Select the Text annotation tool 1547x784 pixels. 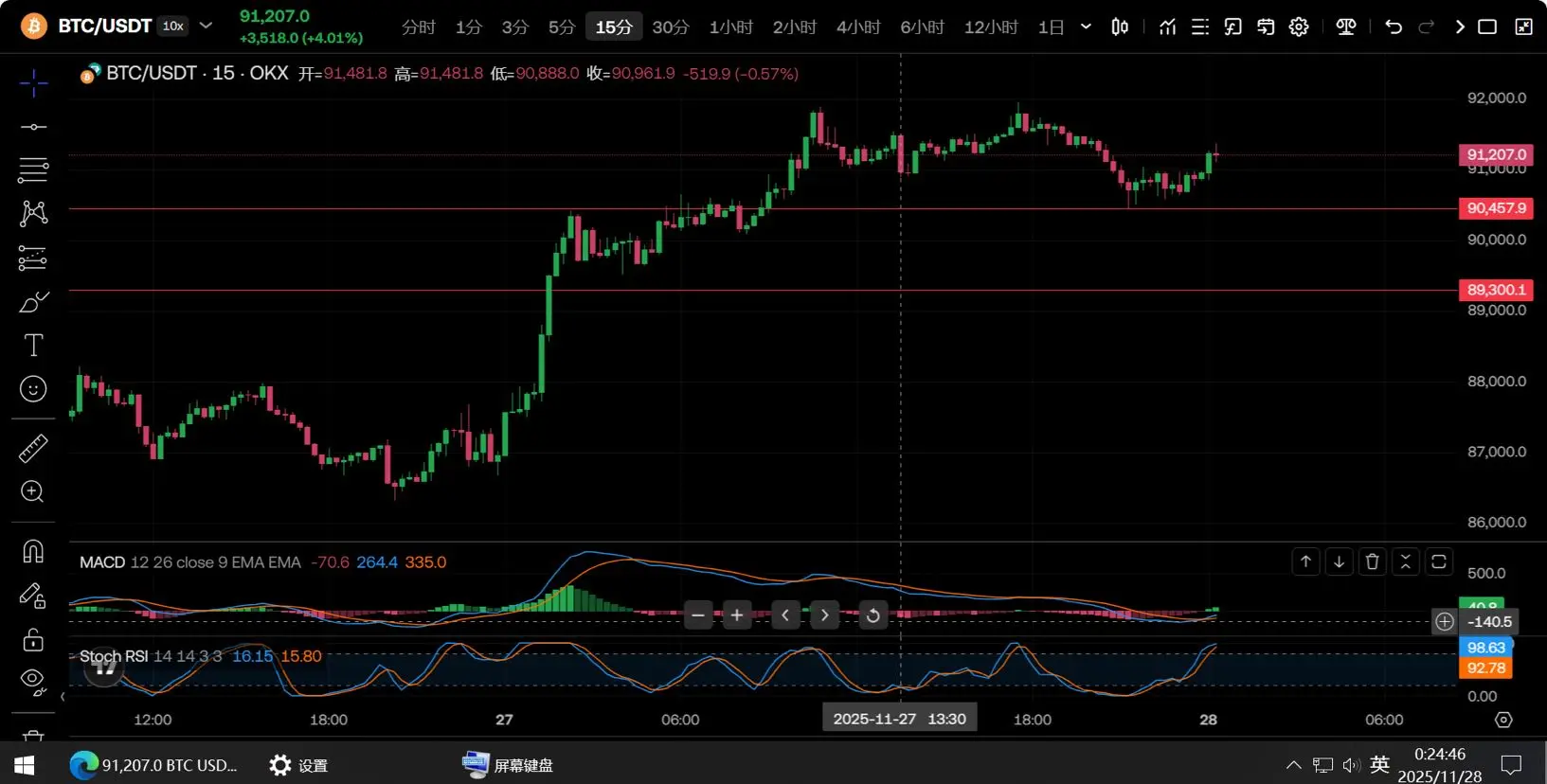pos(33,346)
